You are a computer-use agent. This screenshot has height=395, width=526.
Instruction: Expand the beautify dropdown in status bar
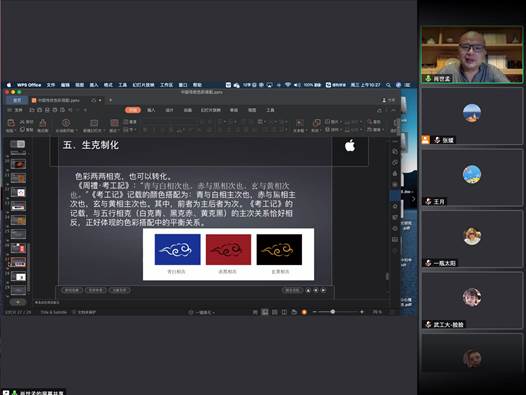(202, 312)
